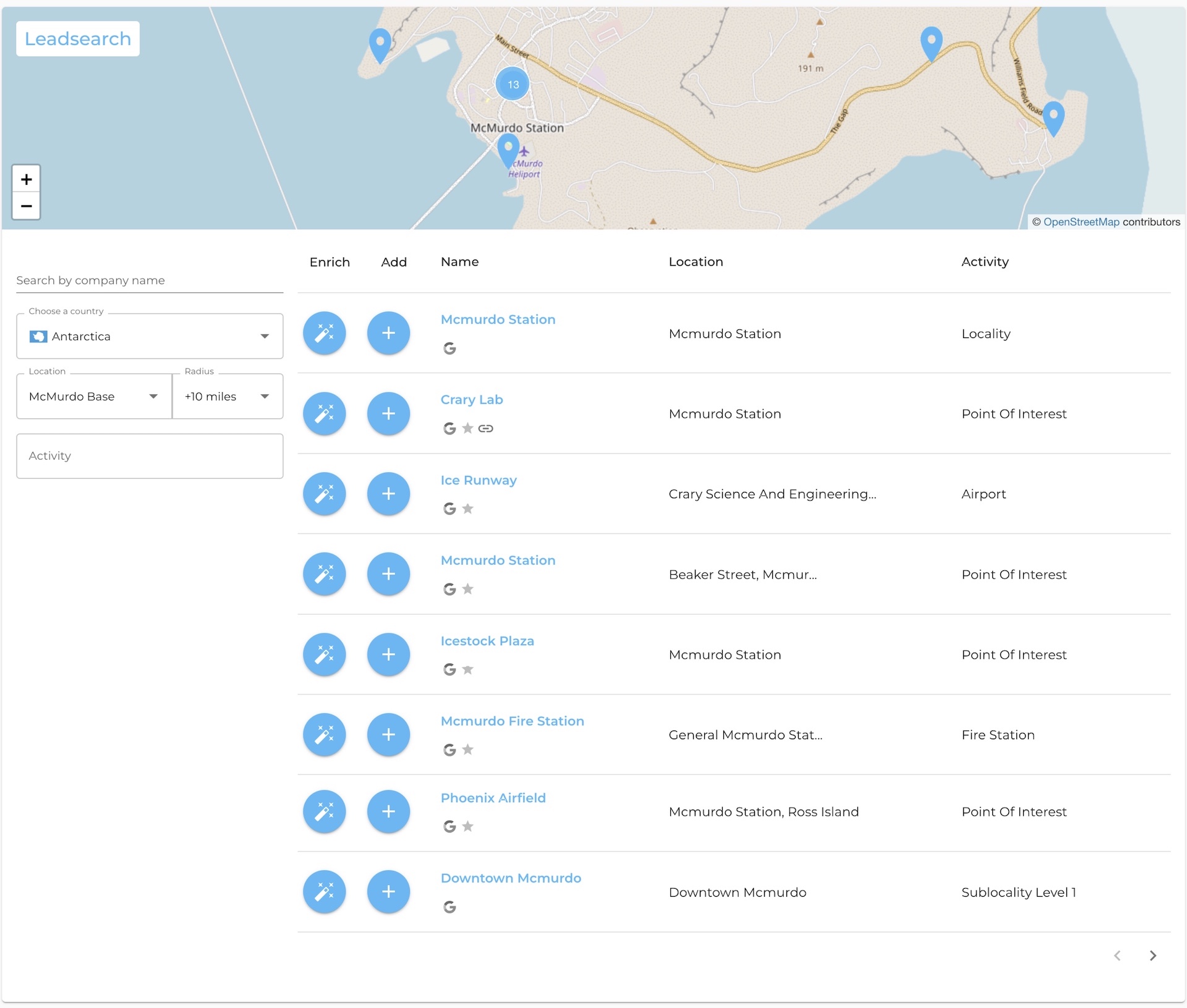Click the 'Fire Station' activity cell
The height and width of the screenshot is (1008, 1187).
[x=998, y=735]
